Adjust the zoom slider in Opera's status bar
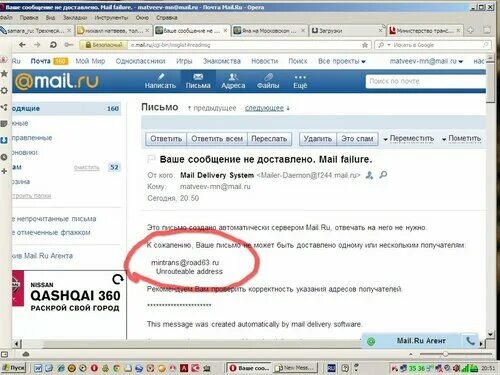Viewport: 500px width, 375px height. point(445,354)
